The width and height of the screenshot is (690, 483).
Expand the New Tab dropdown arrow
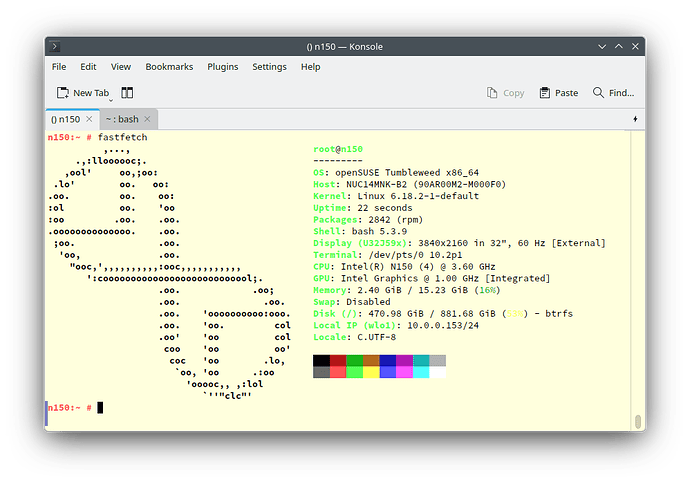coord(111,100)
